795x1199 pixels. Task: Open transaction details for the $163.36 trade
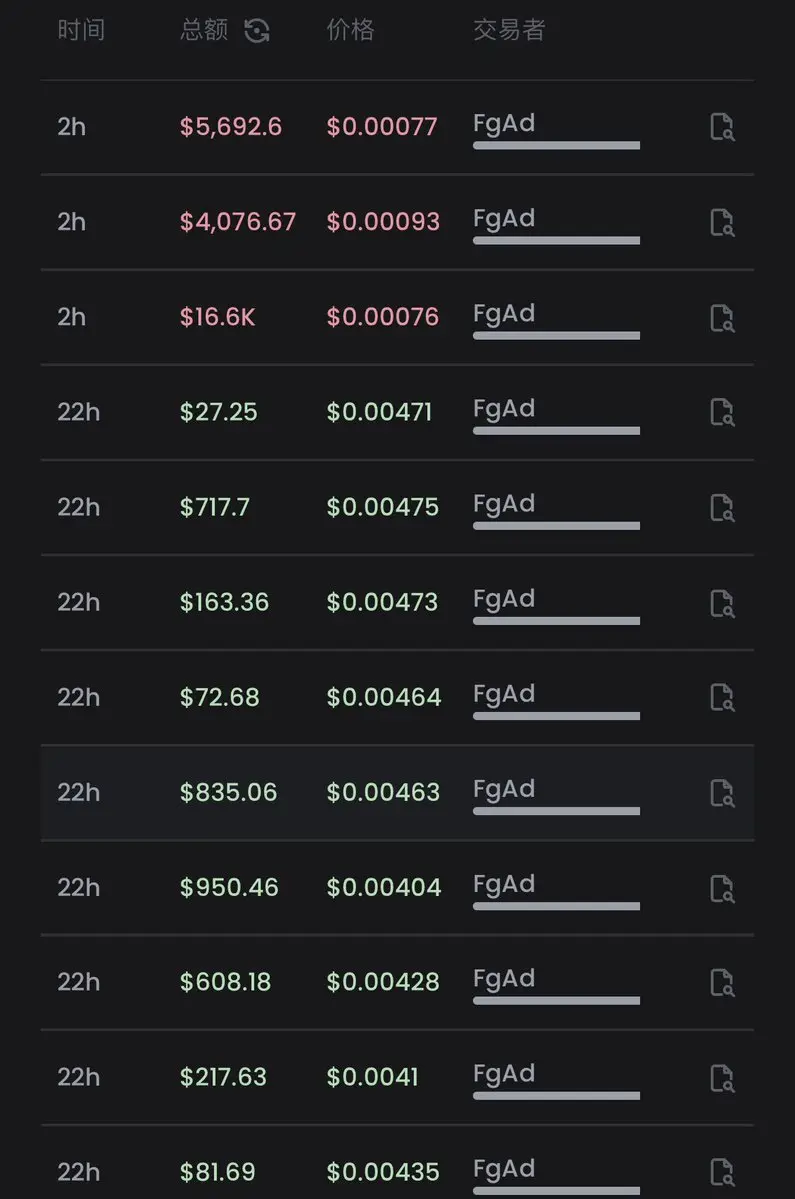coord(722,603)
